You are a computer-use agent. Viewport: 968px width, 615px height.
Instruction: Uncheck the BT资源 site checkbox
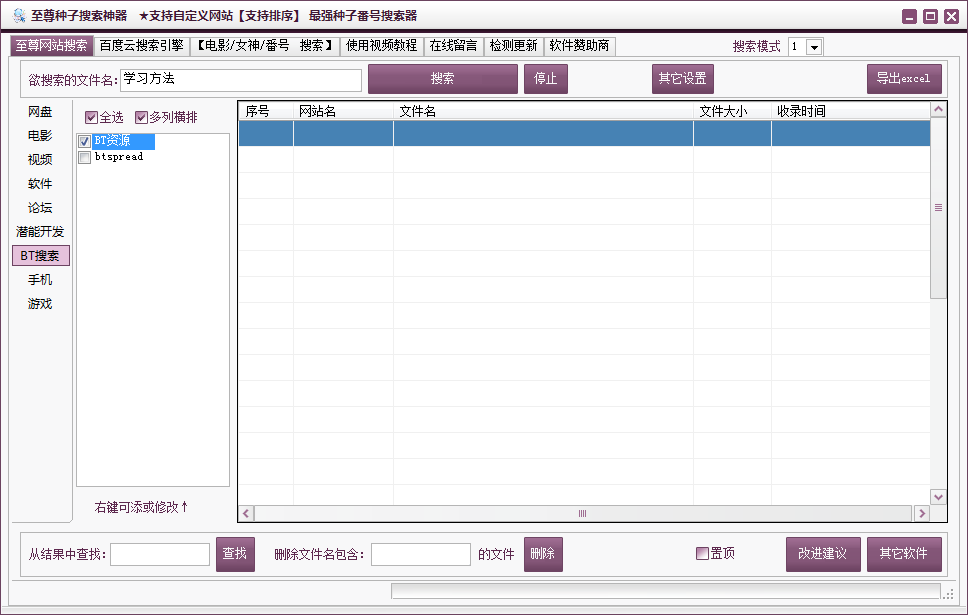point(84,141)
